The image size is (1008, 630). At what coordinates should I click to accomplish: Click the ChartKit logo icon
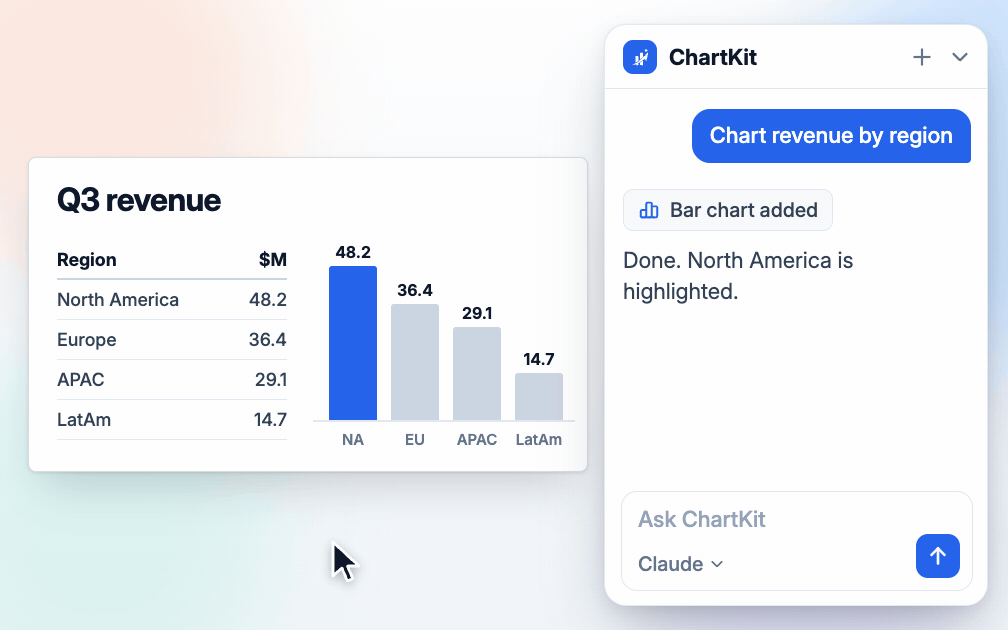tap(640, 57)
